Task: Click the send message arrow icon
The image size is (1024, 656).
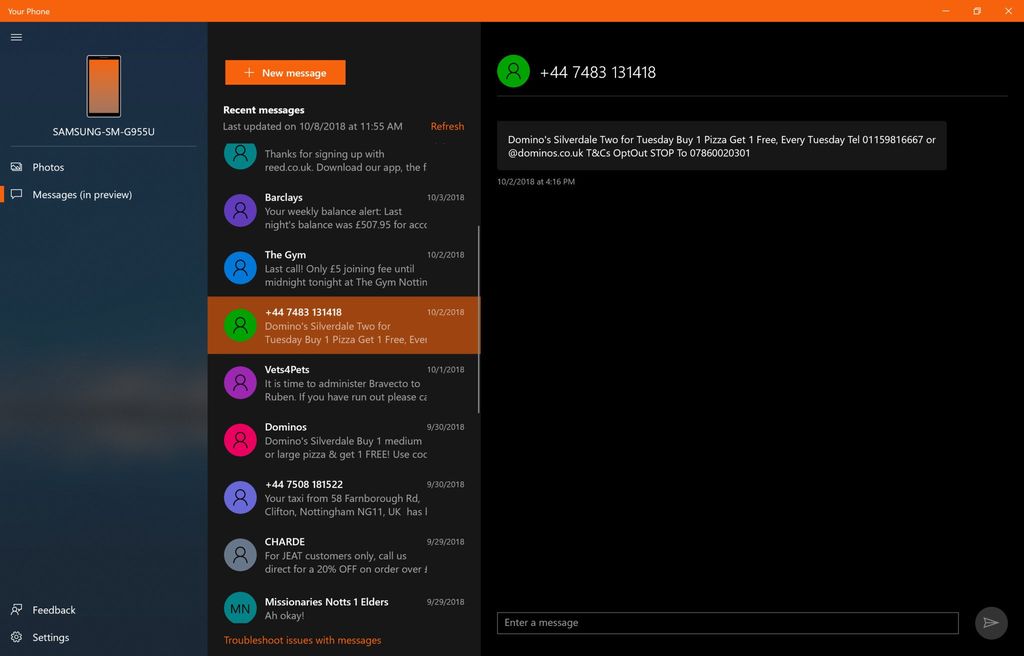Action: [990, 622]
